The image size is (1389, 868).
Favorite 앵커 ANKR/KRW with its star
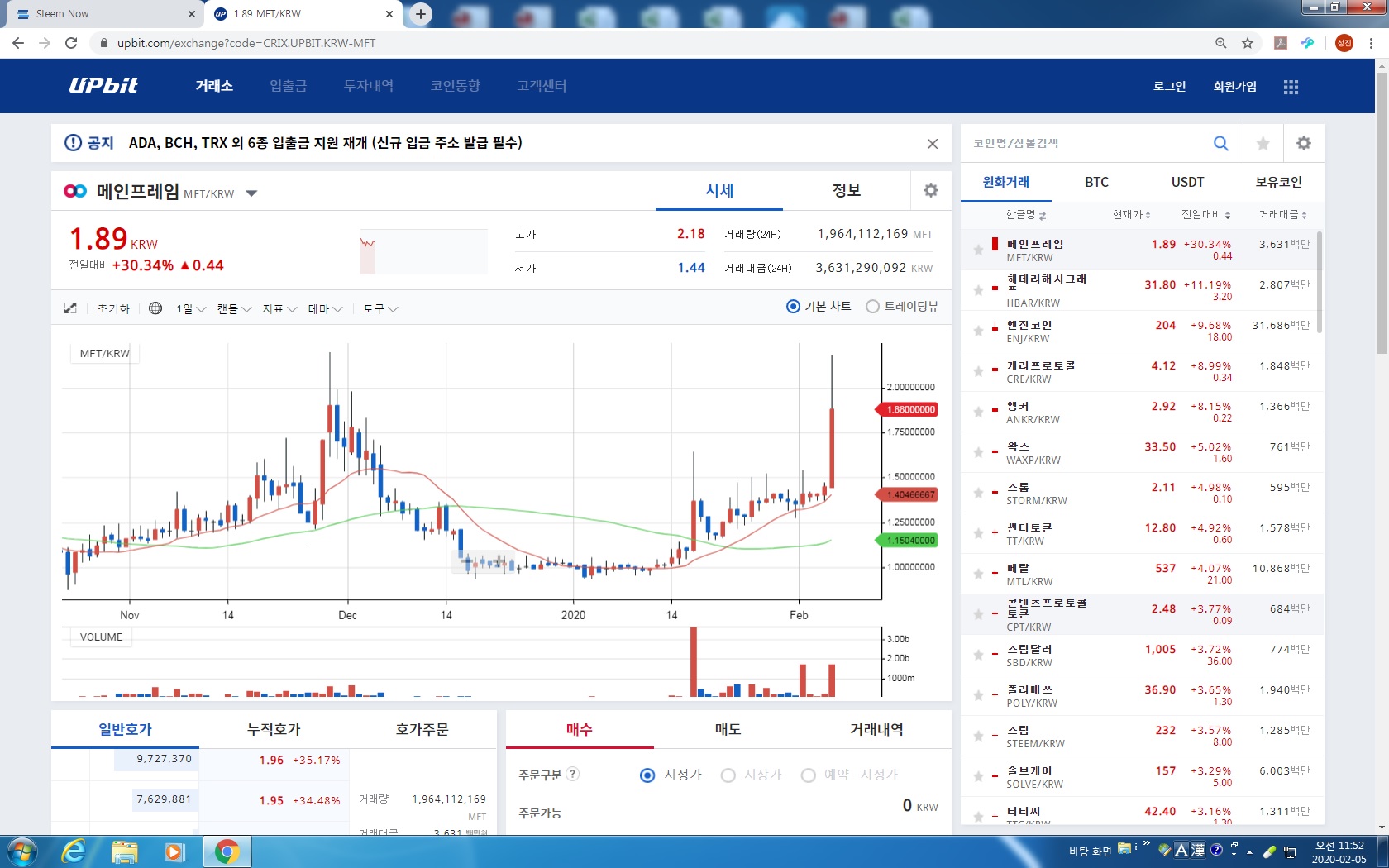click(x=978, y=412)
